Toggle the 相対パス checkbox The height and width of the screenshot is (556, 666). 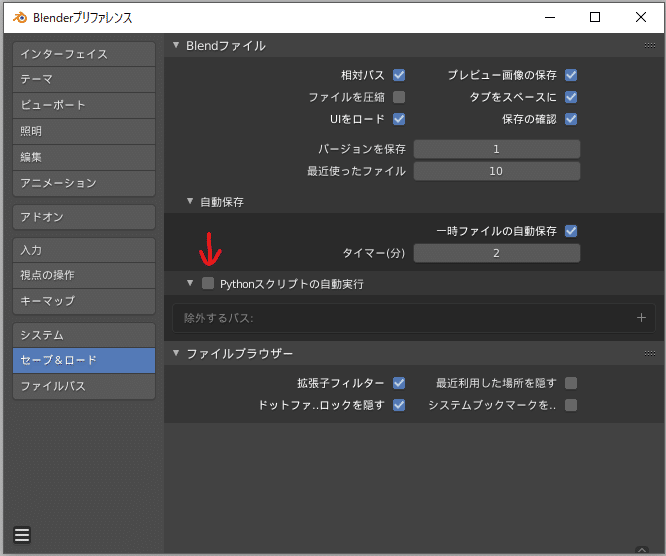[399, 75]
